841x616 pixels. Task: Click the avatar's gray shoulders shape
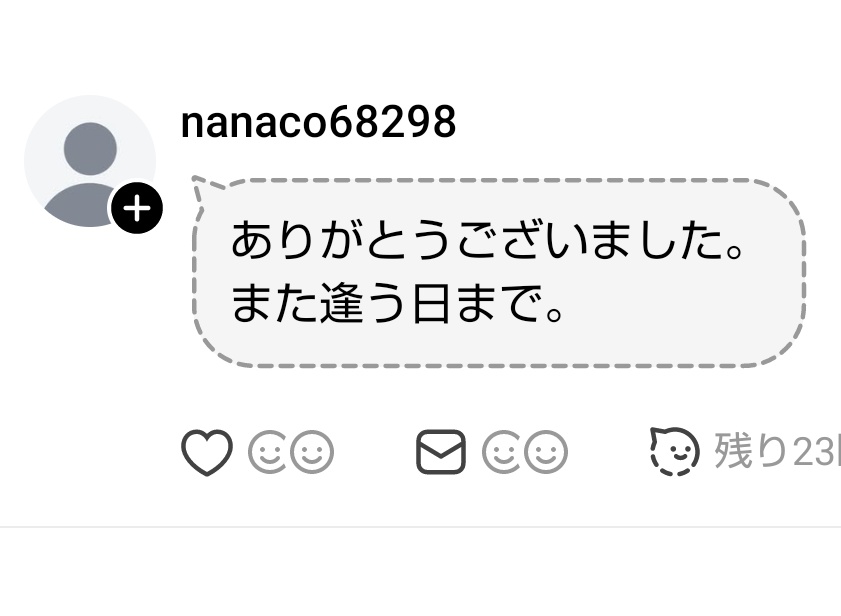[80, 204]
